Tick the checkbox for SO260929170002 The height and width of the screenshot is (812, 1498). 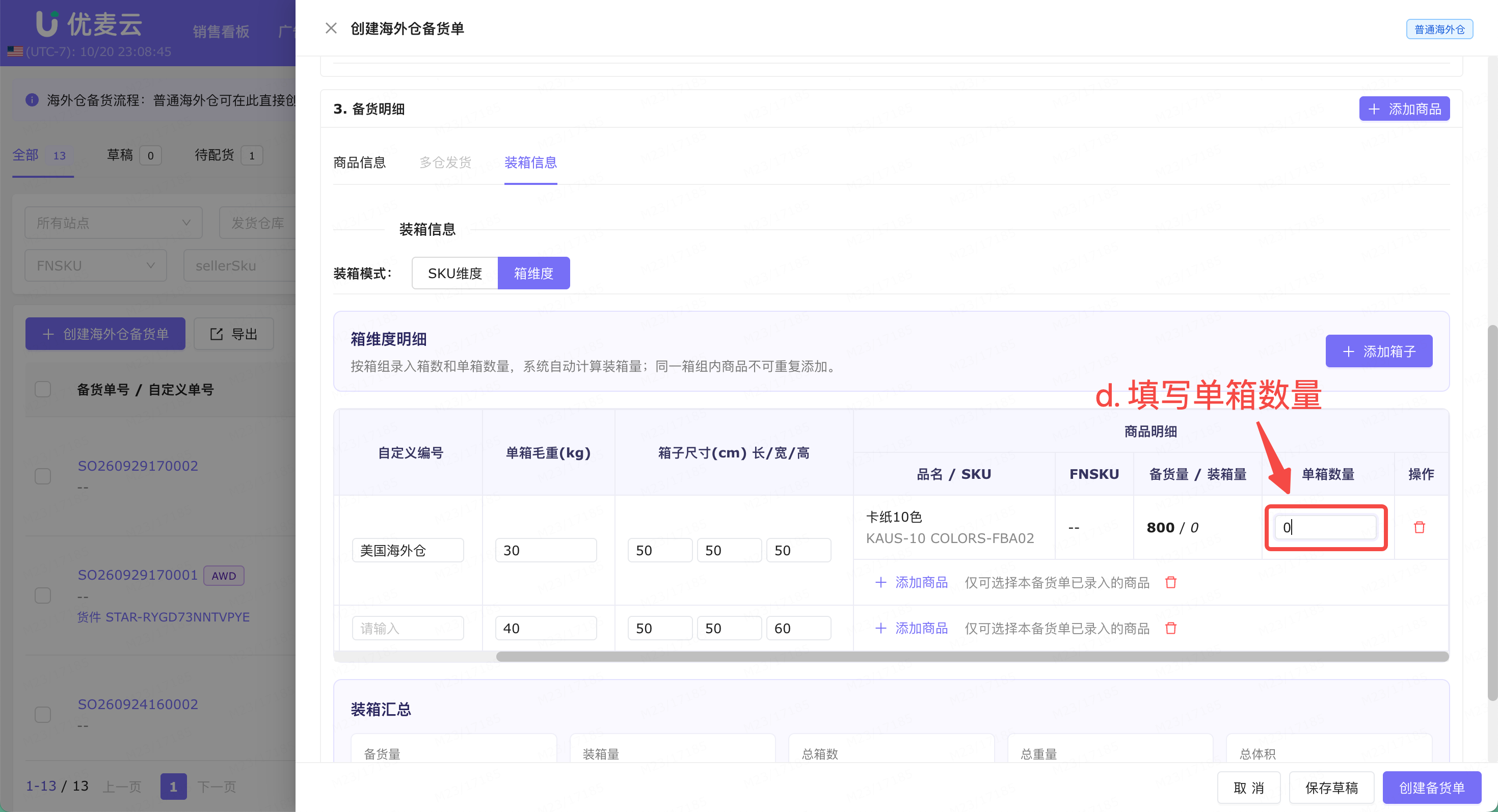tap(43, 476)
